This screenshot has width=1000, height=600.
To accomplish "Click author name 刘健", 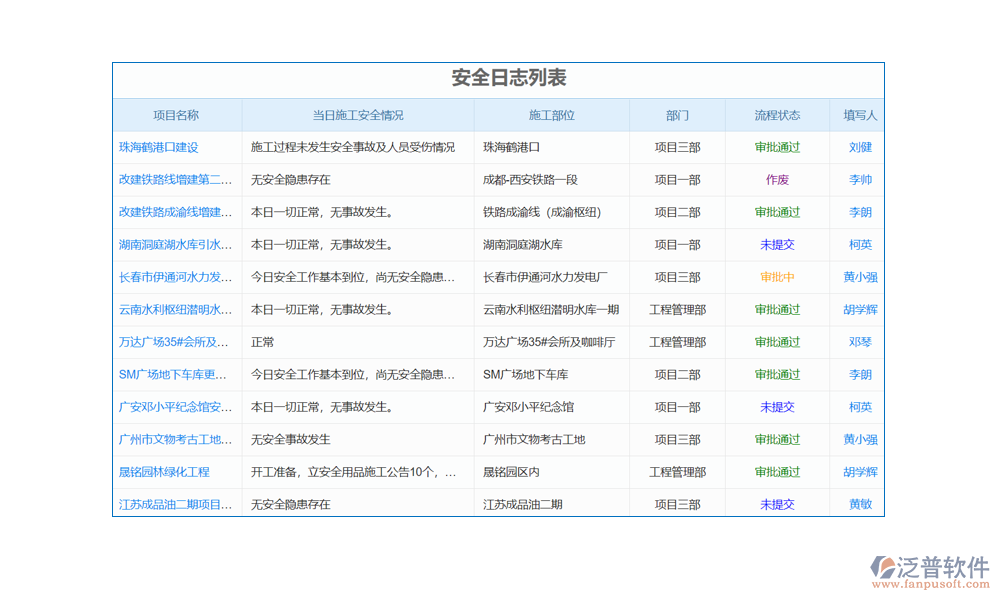I will tap(860, 147).
